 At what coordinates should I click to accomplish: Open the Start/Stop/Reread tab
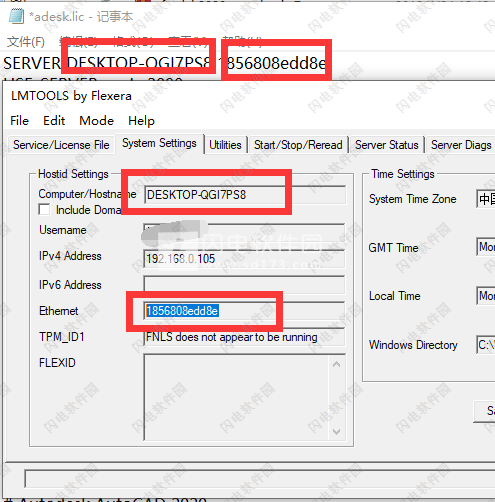(298, 145)
